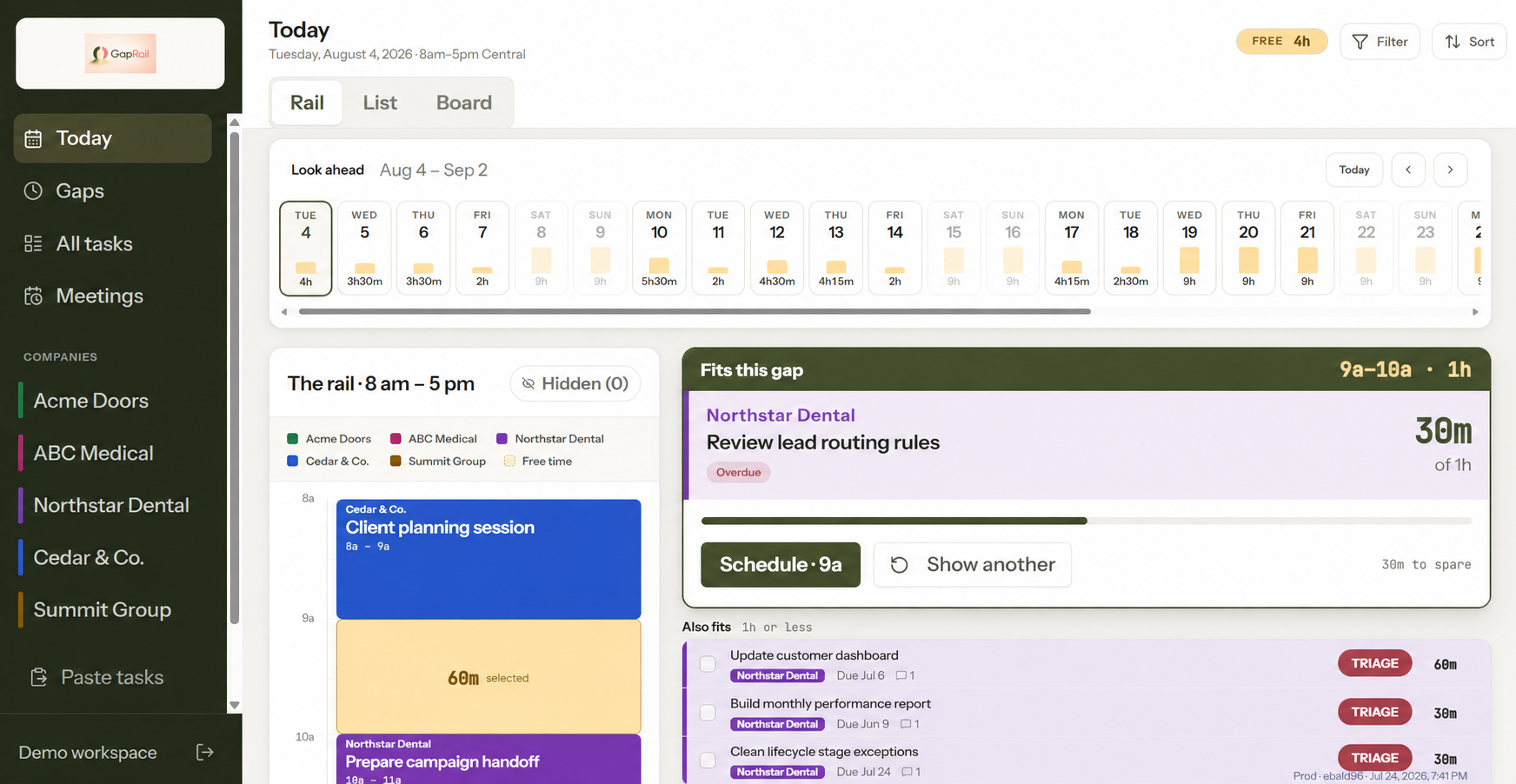Image resolution: width=1516 pixels, height=784 pixels.
Task: Open Northstar Dental company in sidebar
Action: tap(113, 505)
